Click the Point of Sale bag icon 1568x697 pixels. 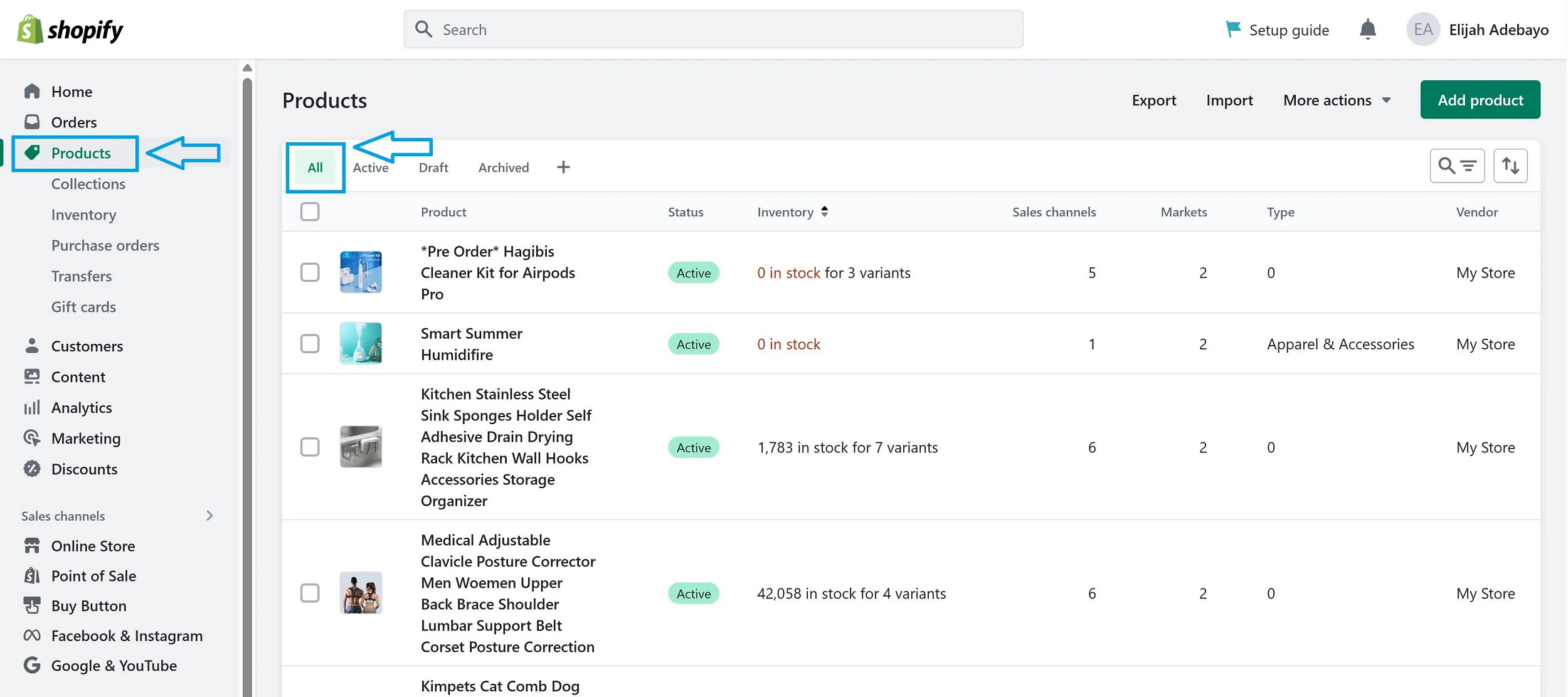click(x=32, y=575)
